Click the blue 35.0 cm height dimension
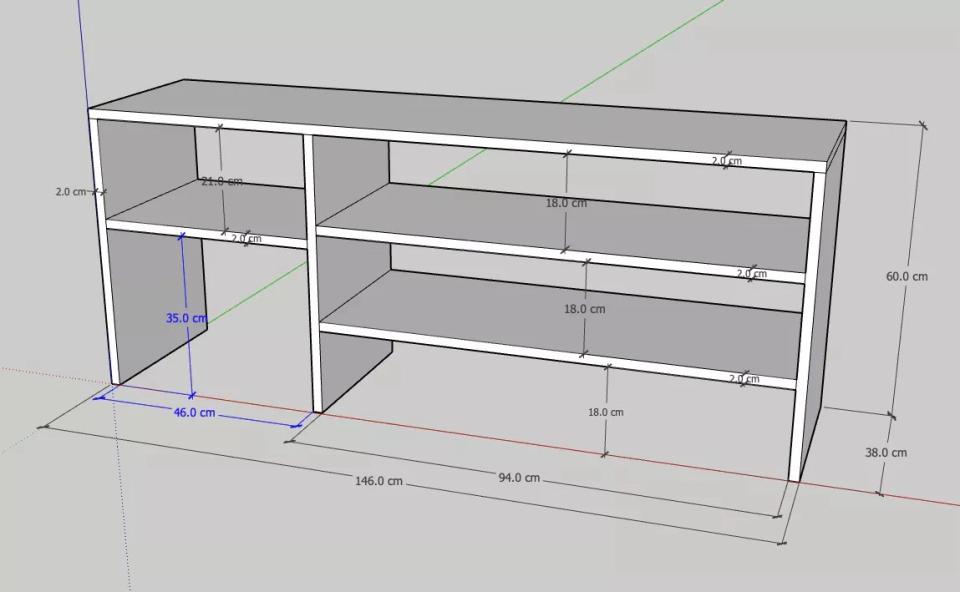Viewport: 960px width, 592px height. pos(186,318)
